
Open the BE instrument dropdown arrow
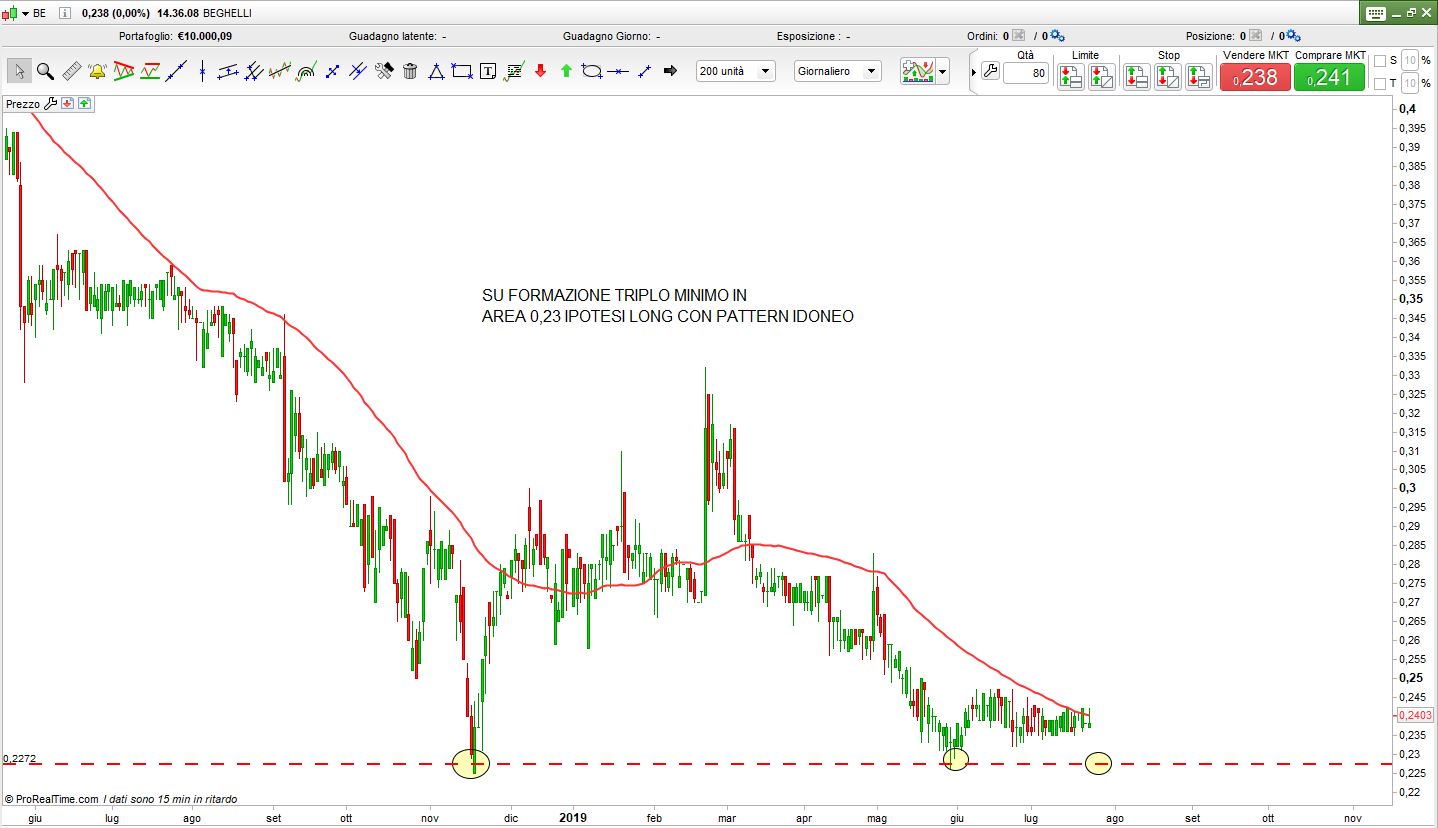pyautogui.click(x=24, y=13)
